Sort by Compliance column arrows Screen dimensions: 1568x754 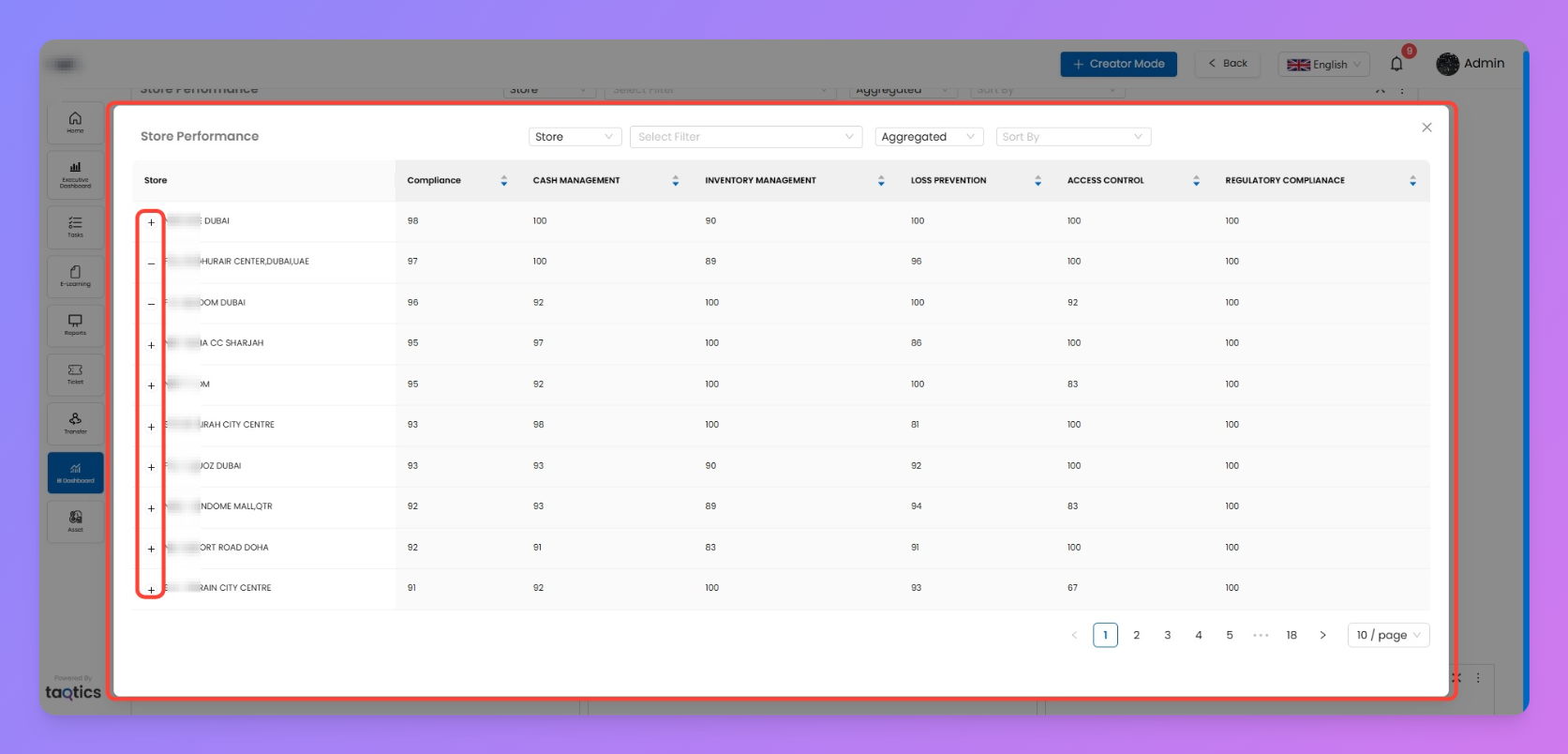[504, 181]
